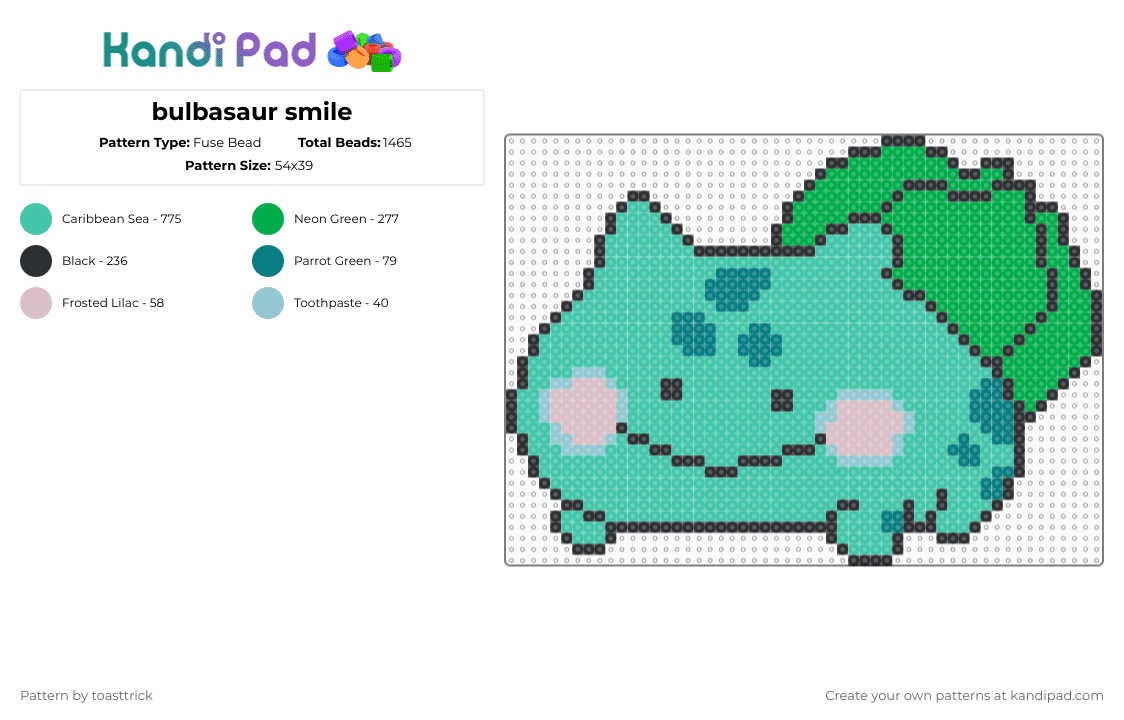The height and width of the screenshot is (720, 1124).
Task: Click the 'bulbasaur smile' pattern title
Action: click(x=252, y=112)
